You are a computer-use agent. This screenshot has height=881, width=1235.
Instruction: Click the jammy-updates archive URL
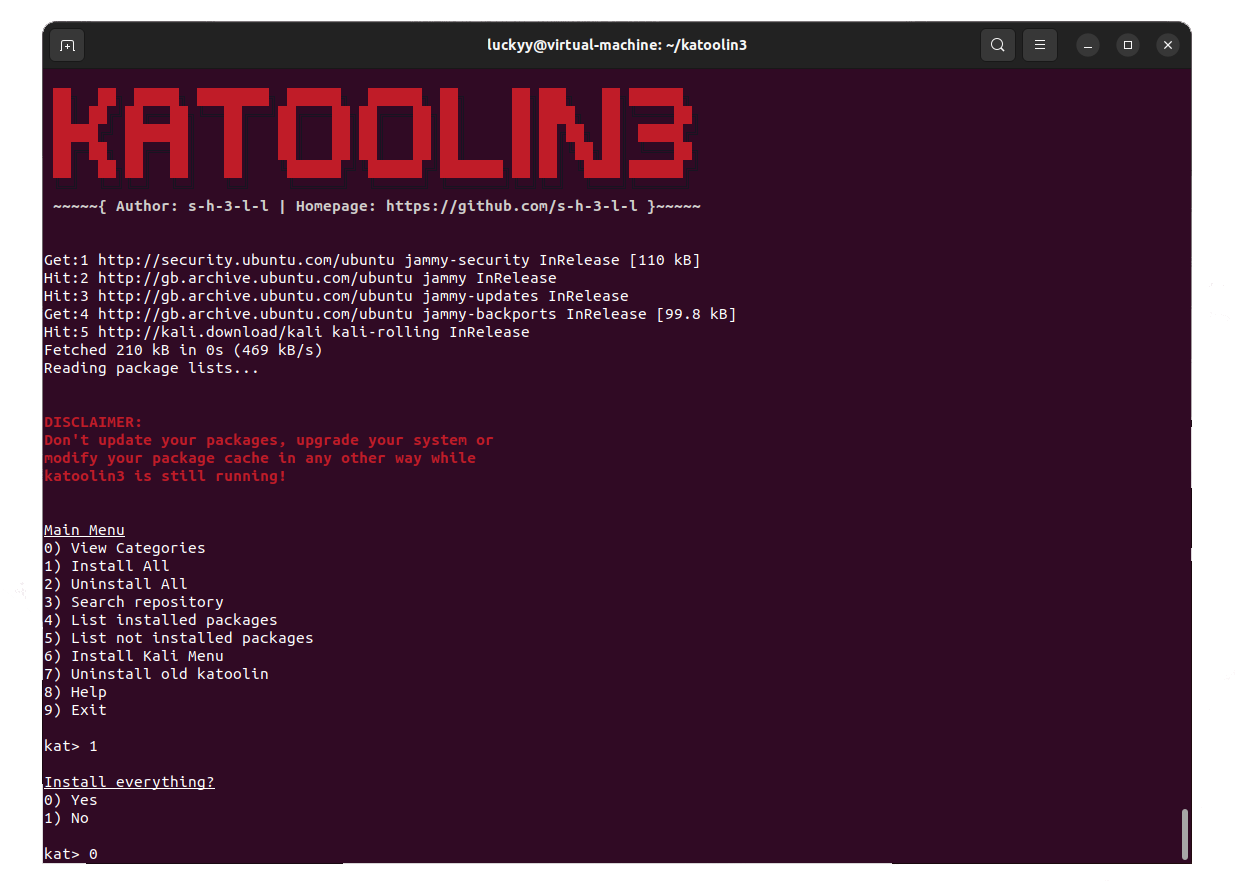[255, 296]
